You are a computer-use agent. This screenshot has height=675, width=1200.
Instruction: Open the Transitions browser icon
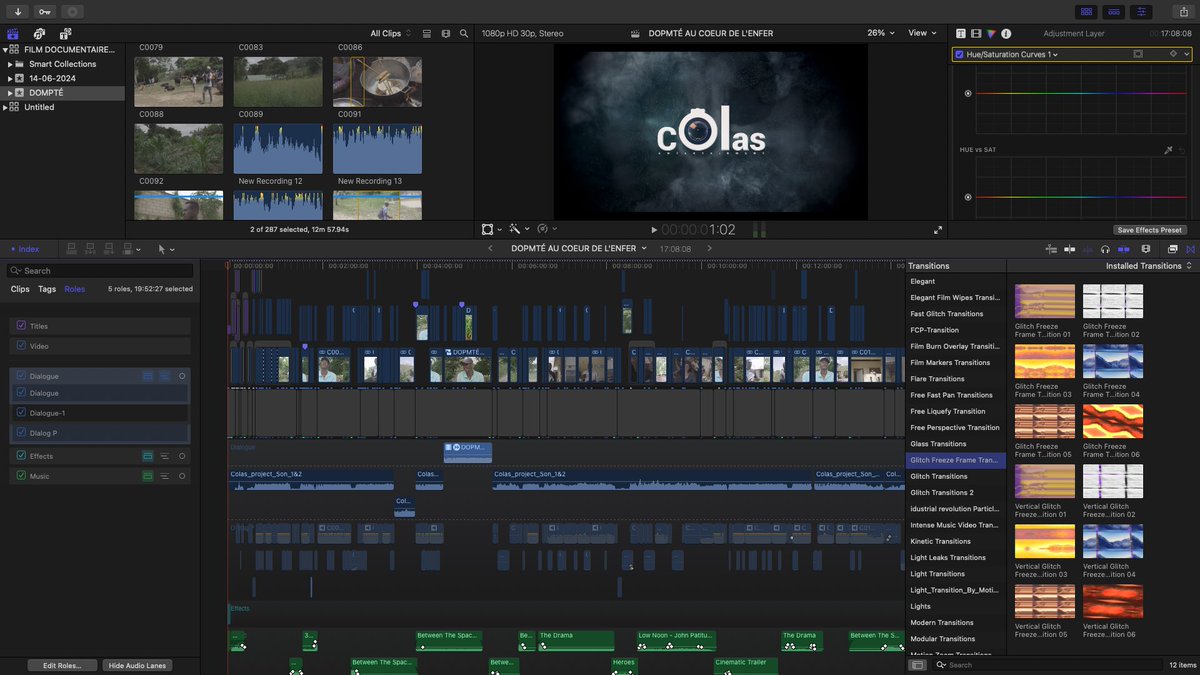pos(1189,249)
